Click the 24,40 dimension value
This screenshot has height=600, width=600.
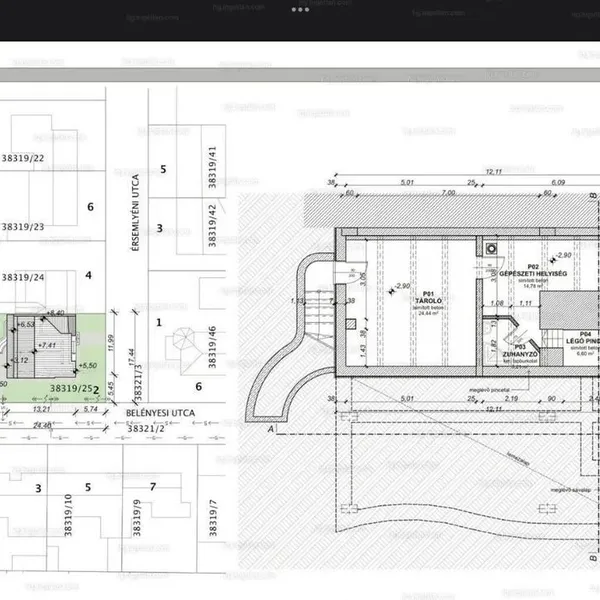[x=42, y=426]
